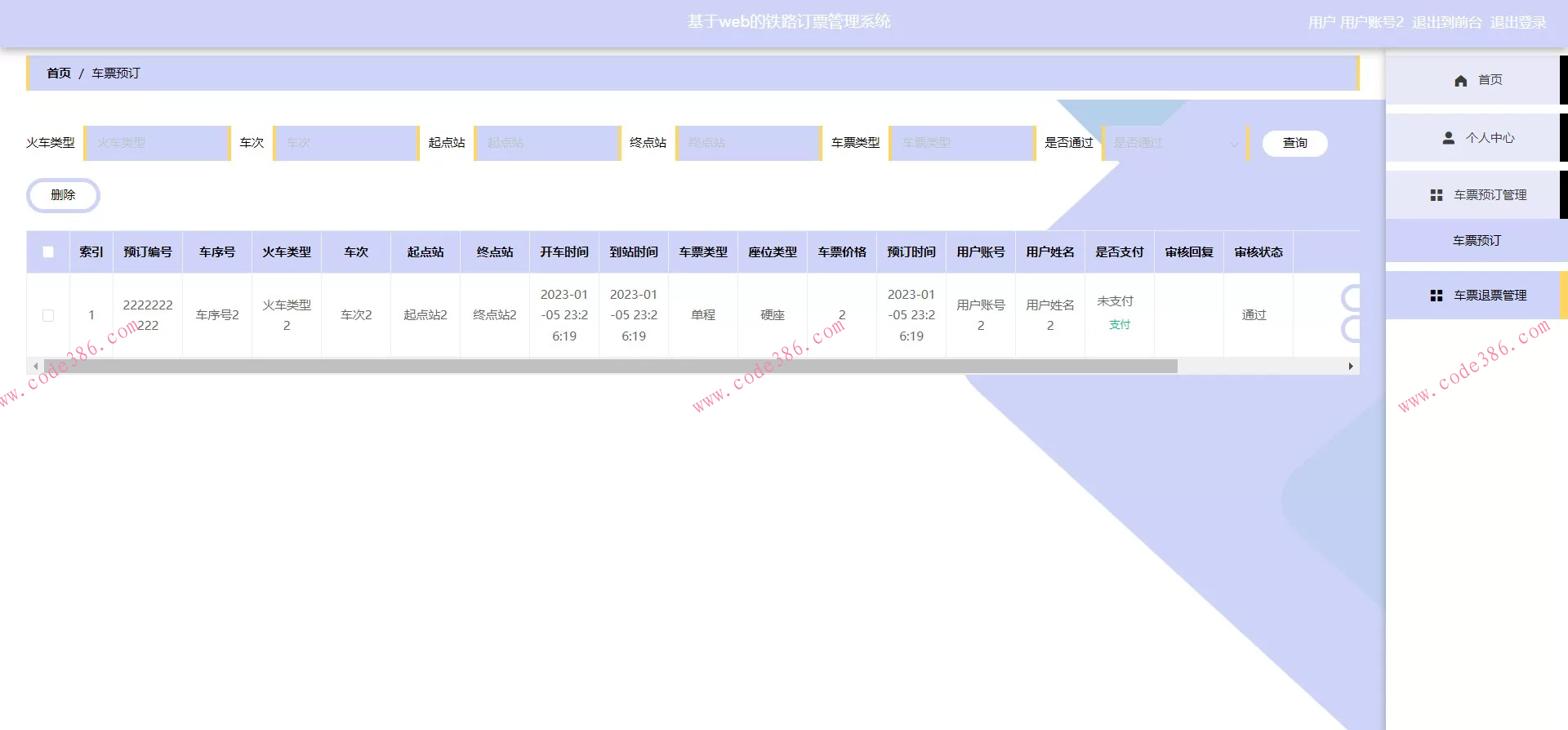Click the right arrow of the horizontal scrollbar
Image resolution: width=1568 pixels, height=730 pixels.
coord(1351,367)
